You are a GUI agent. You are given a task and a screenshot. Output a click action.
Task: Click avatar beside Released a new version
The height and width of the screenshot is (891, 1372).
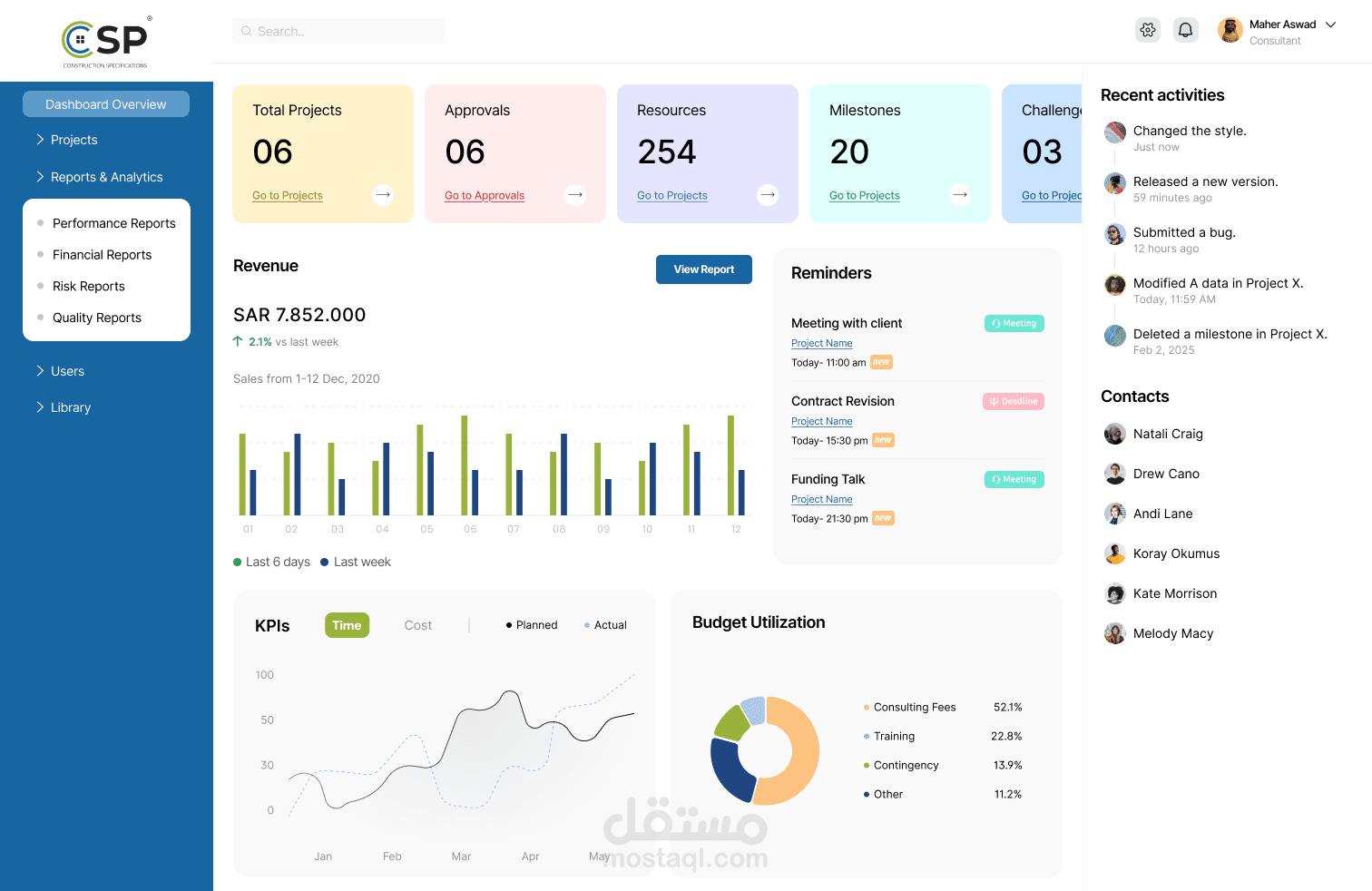coord(1115,183)
